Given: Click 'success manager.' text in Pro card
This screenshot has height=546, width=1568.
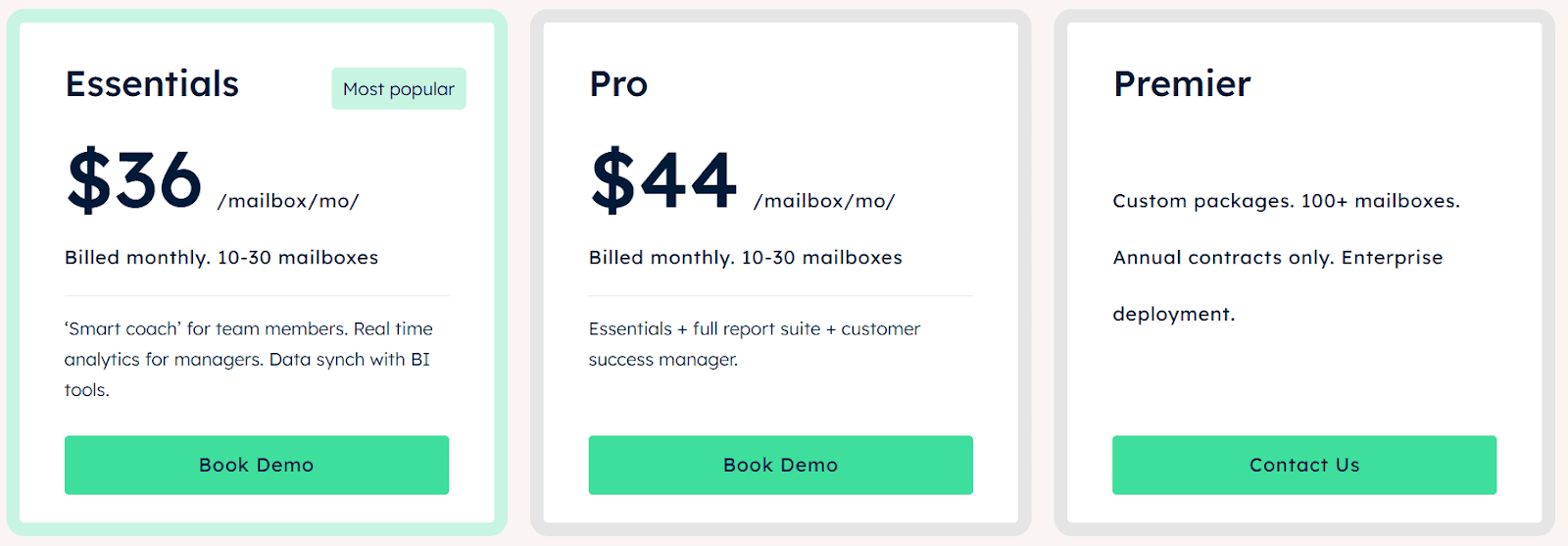Looking at the screenshot, I should click(663, 360).
